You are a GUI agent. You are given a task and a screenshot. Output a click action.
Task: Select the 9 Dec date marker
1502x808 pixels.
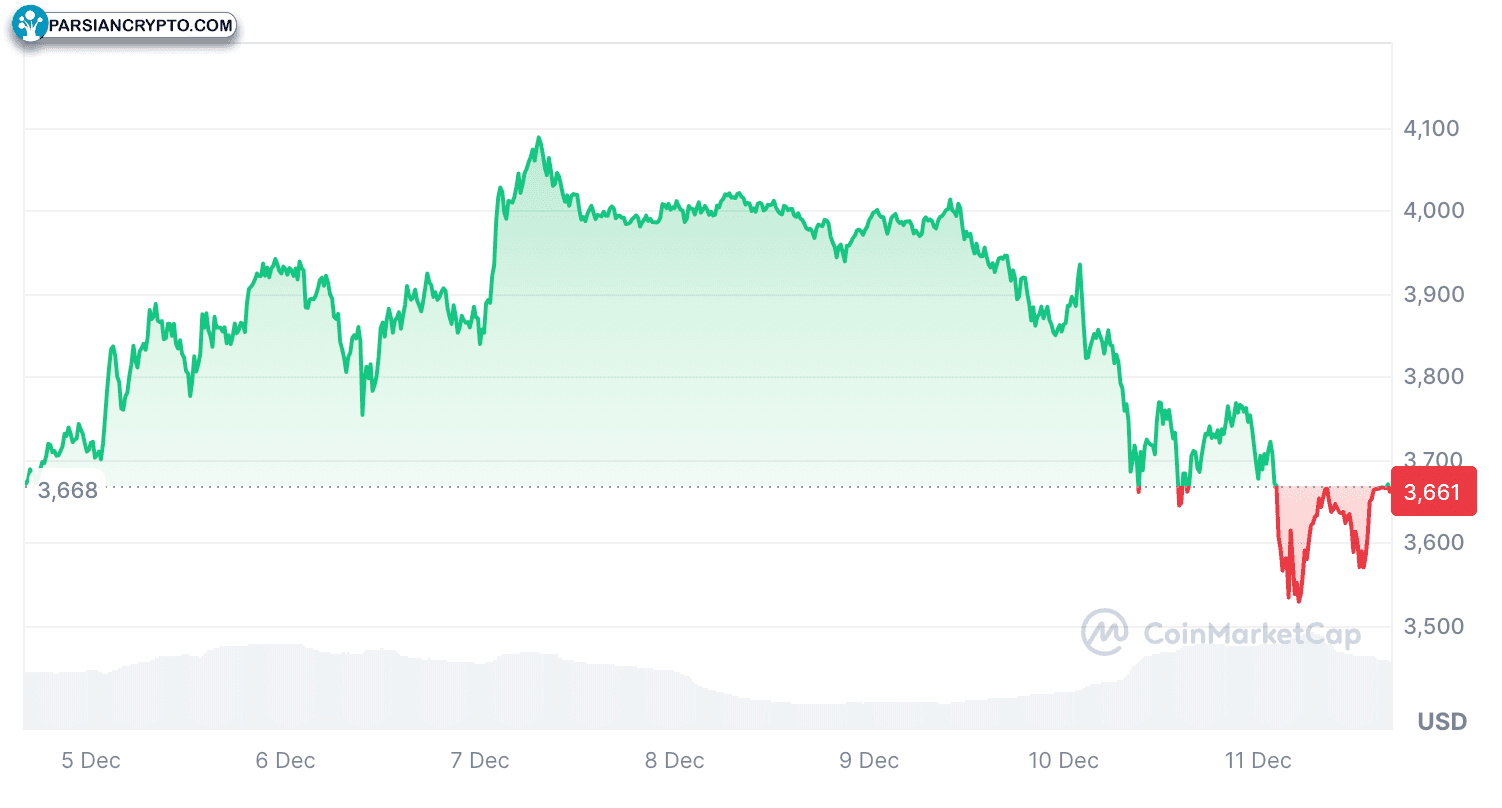pyautogui.click(x=869, y=761)
